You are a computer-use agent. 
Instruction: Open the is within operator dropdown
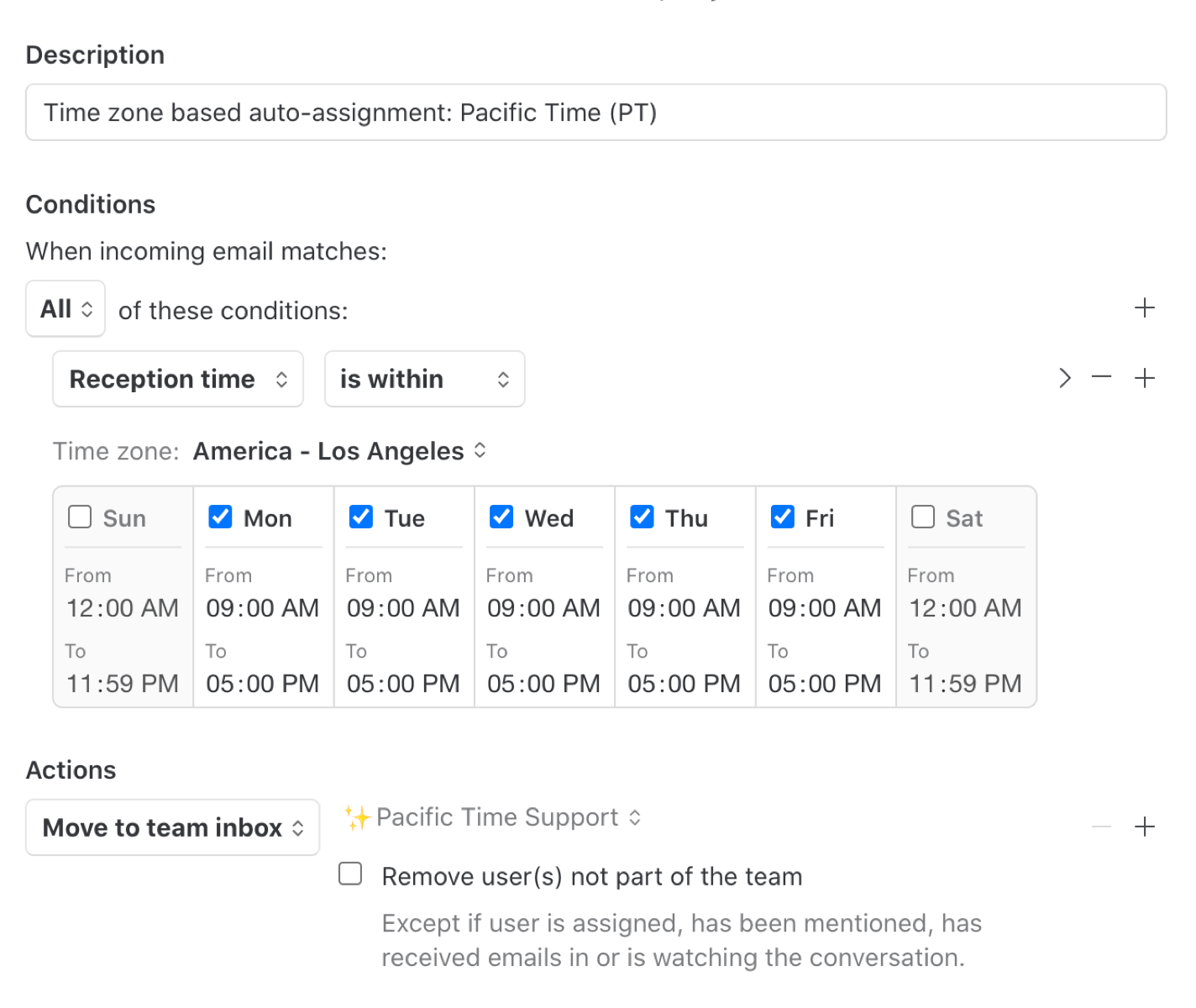[x=424, y=379]
